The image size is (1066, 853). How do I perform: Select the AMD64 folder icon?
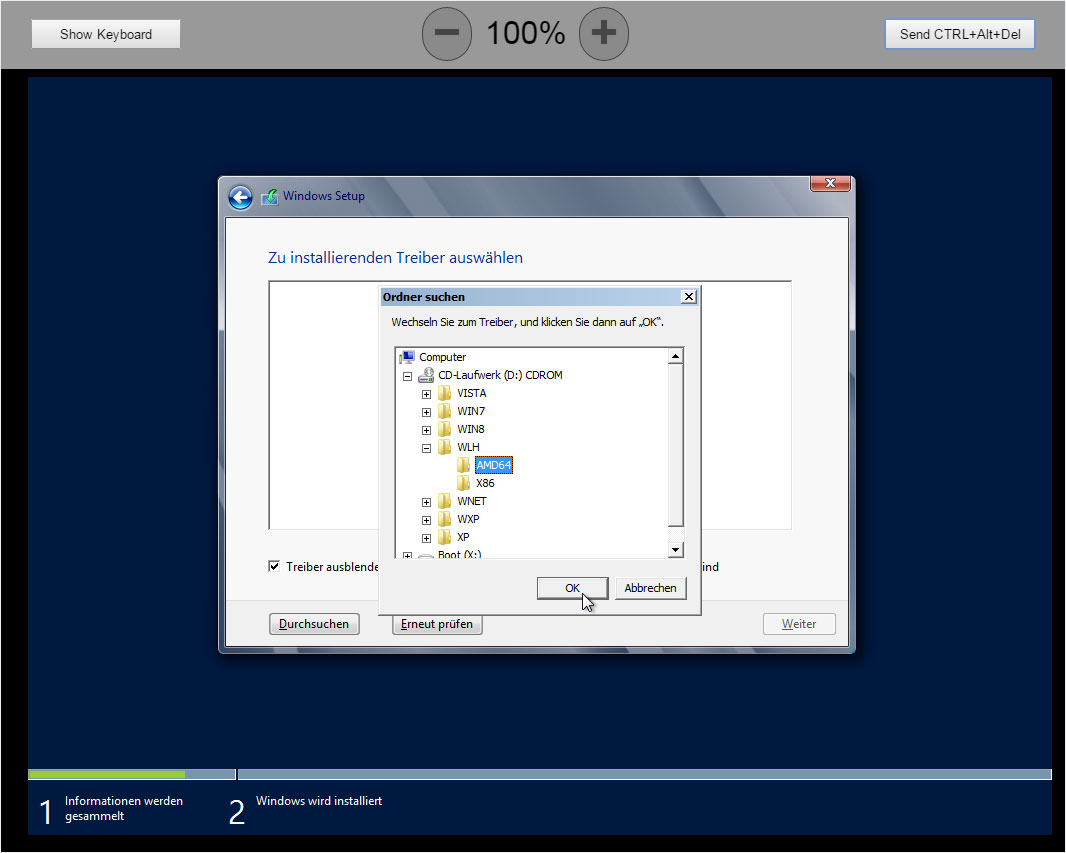(x=464, y=465)
